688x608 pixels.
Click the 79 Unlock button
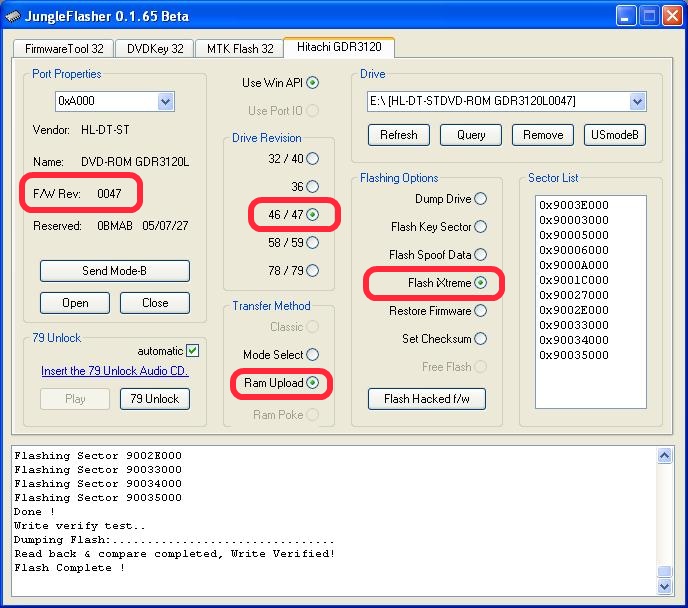(x=155, y=399)
